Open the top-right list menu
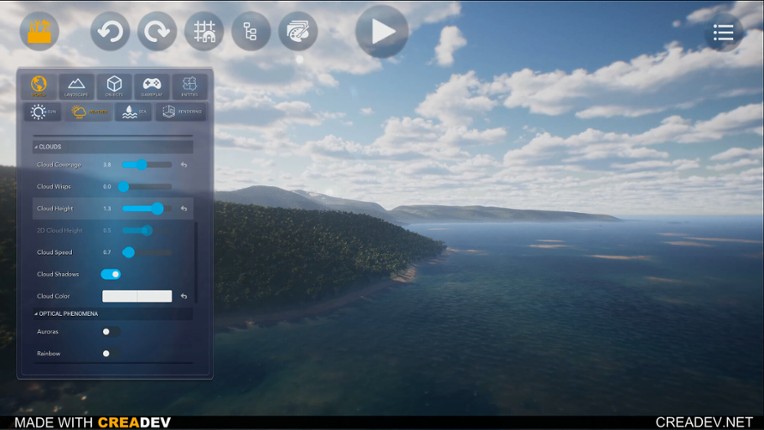 [723, 33]
